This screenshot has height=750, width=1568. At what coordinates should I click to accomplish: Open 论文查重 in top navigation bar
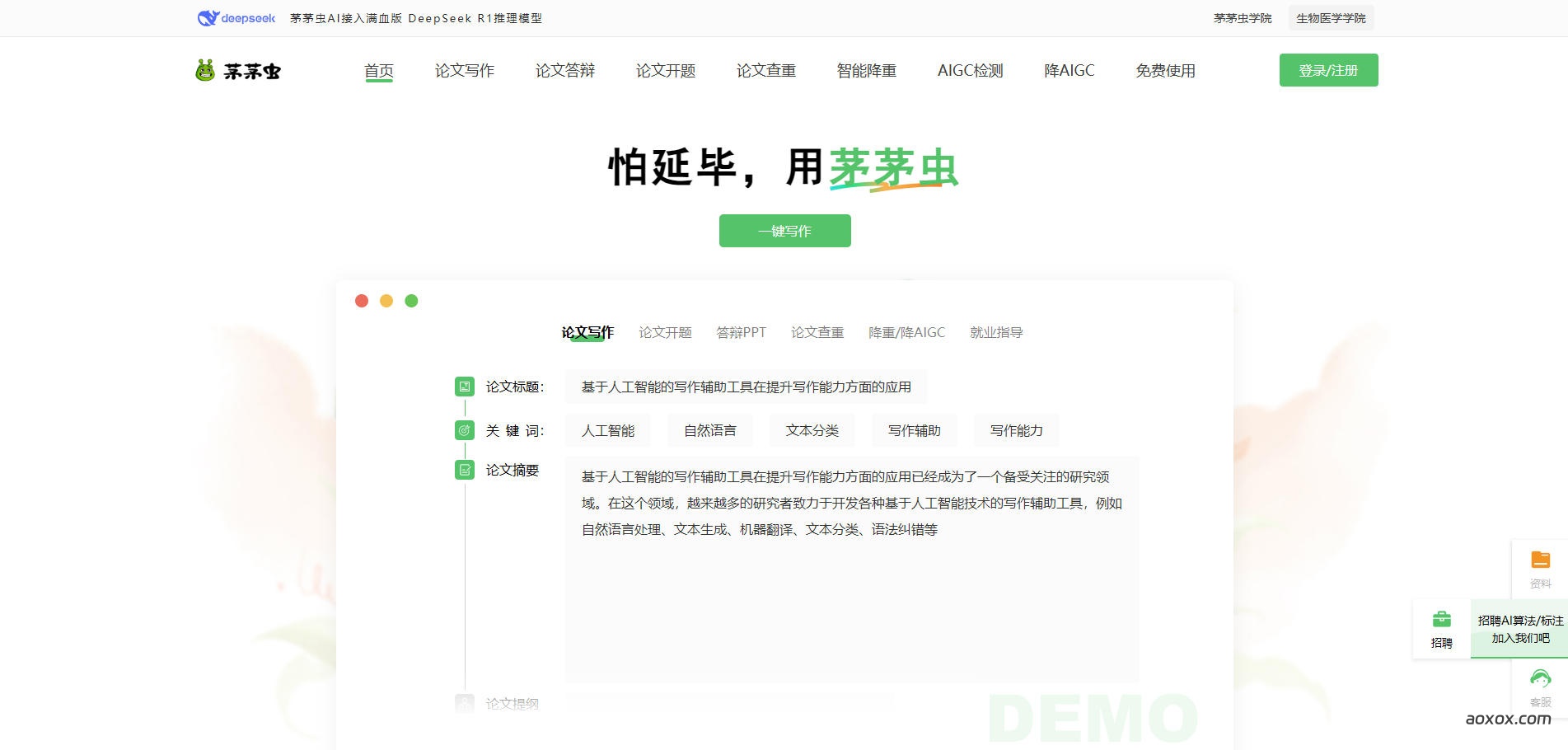tap(766, 71)
